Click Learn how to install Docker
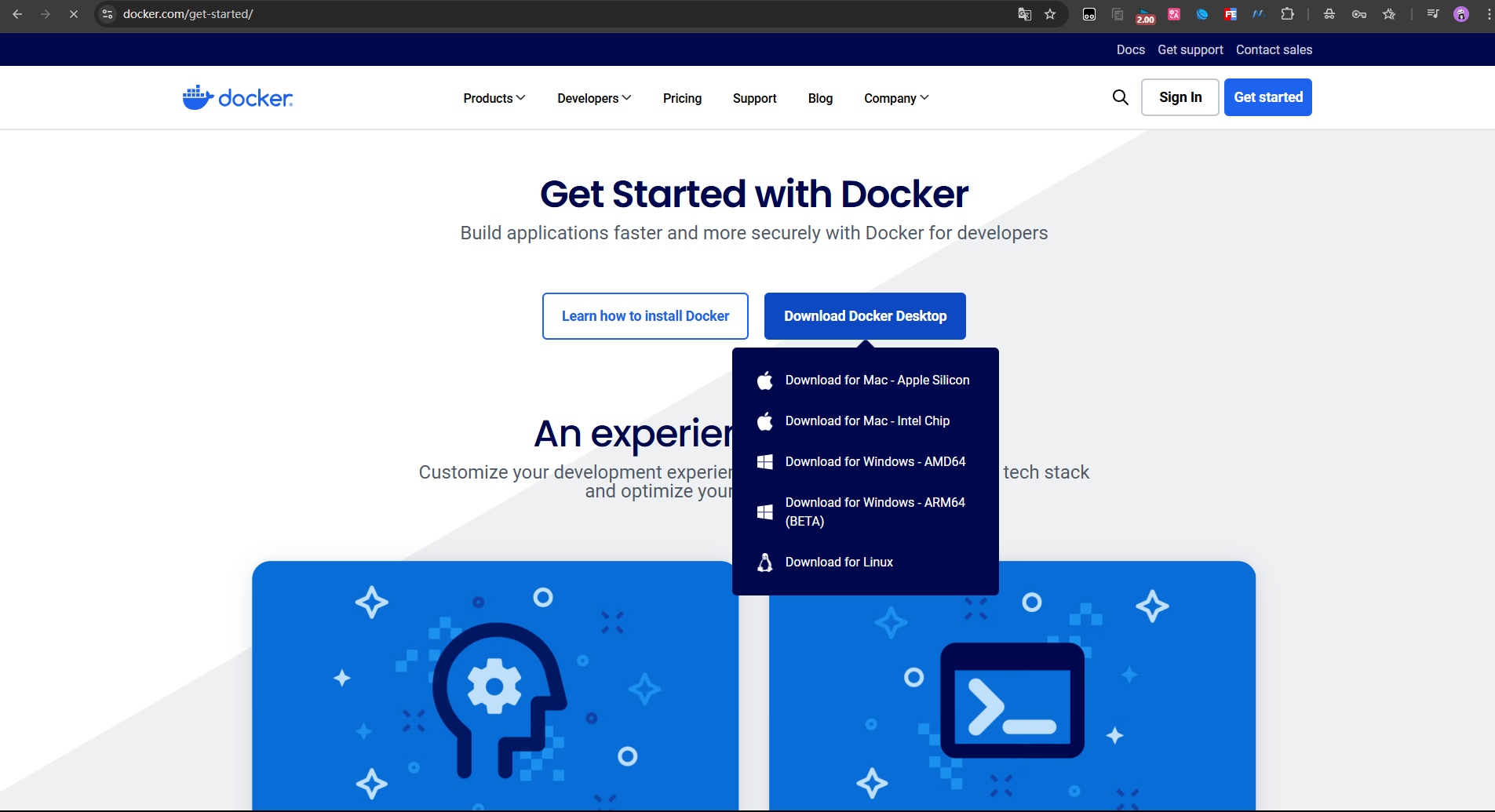 click(x=644, y=315)
